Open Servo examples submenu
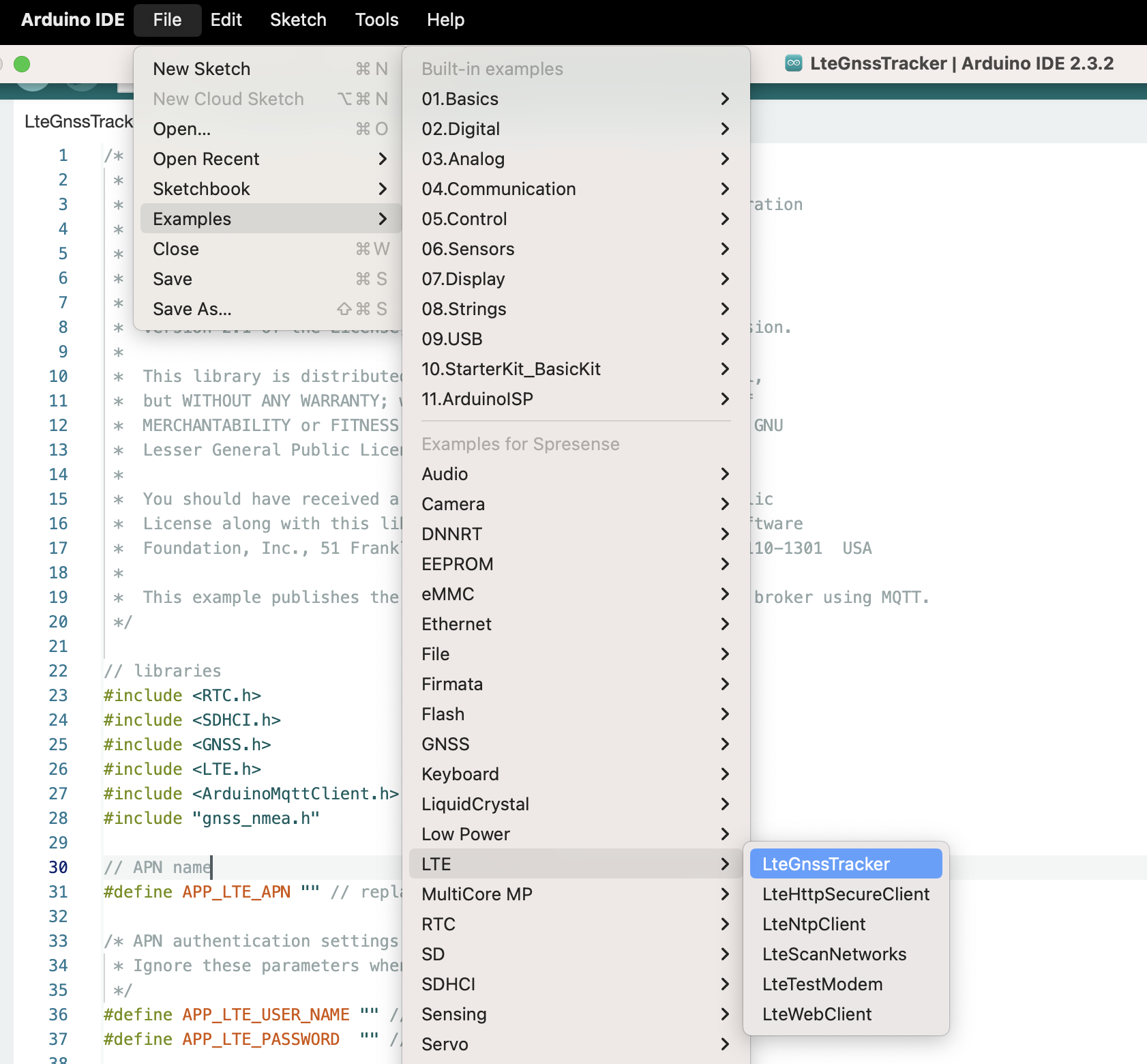1147x1064 pixels. [x=576, y=1044]
